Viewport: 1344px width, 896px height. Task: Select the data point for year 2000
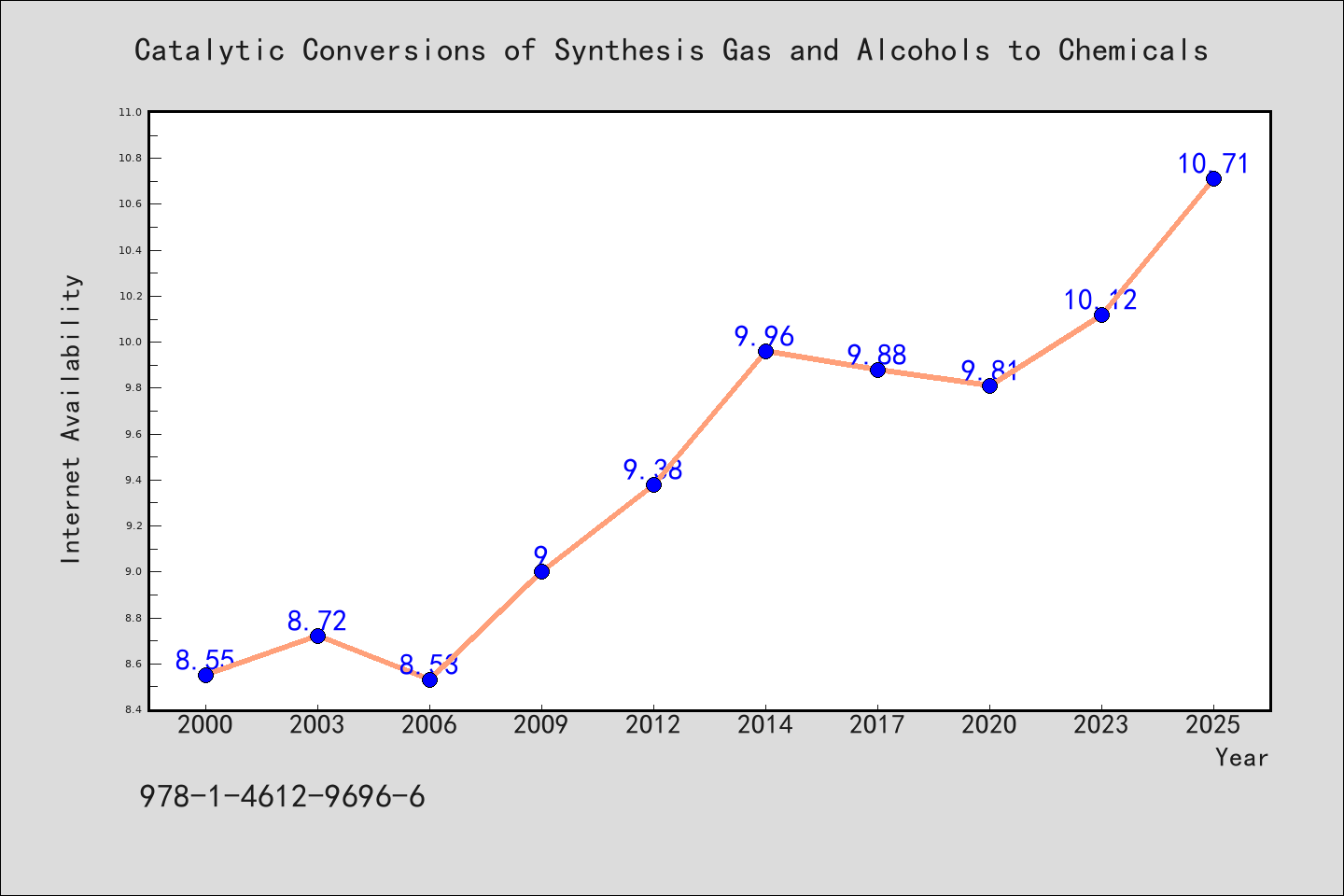pos(205,675)
